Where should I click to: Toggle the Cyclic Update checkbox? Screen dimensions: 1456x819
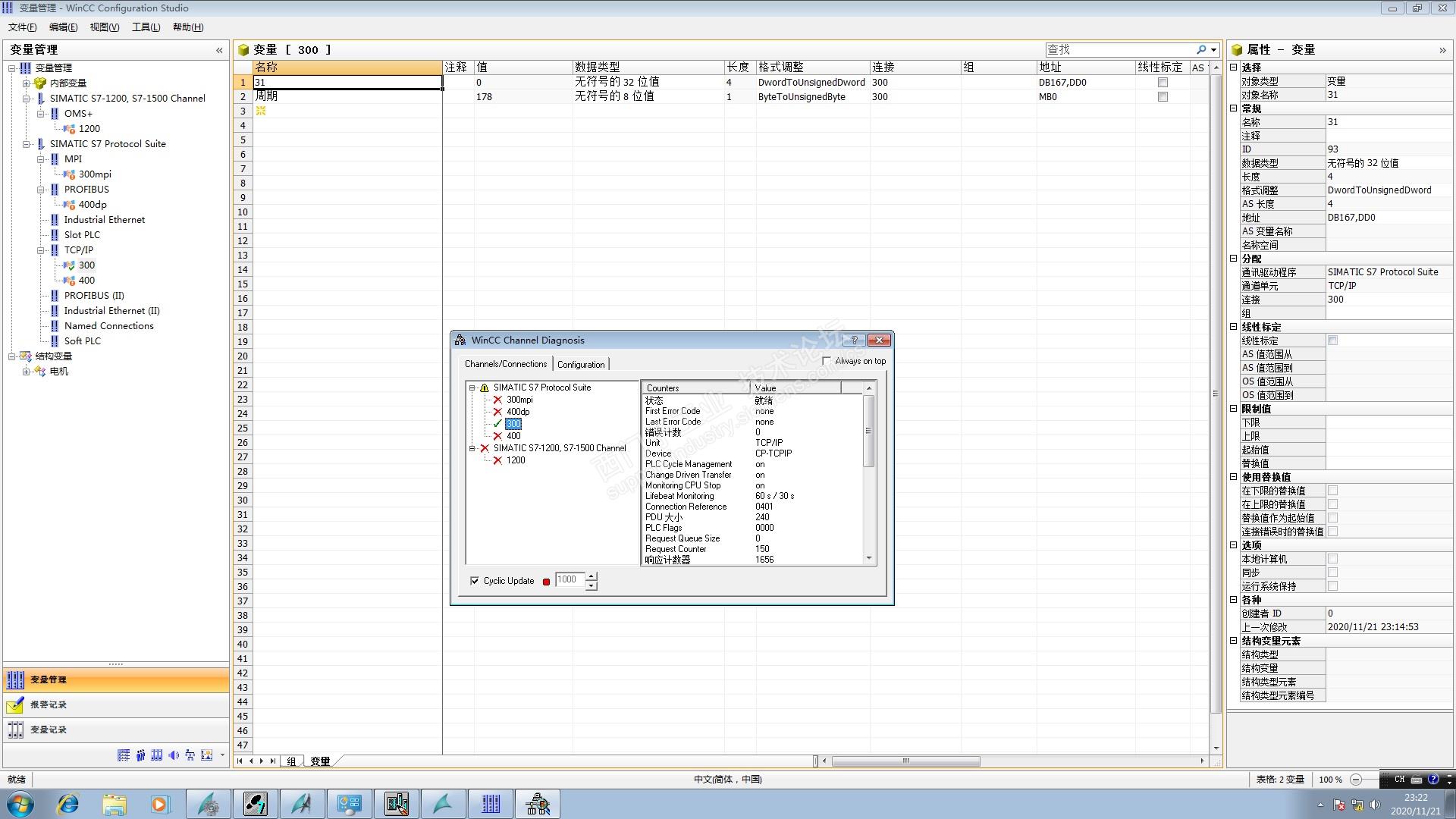coord(475,581)
